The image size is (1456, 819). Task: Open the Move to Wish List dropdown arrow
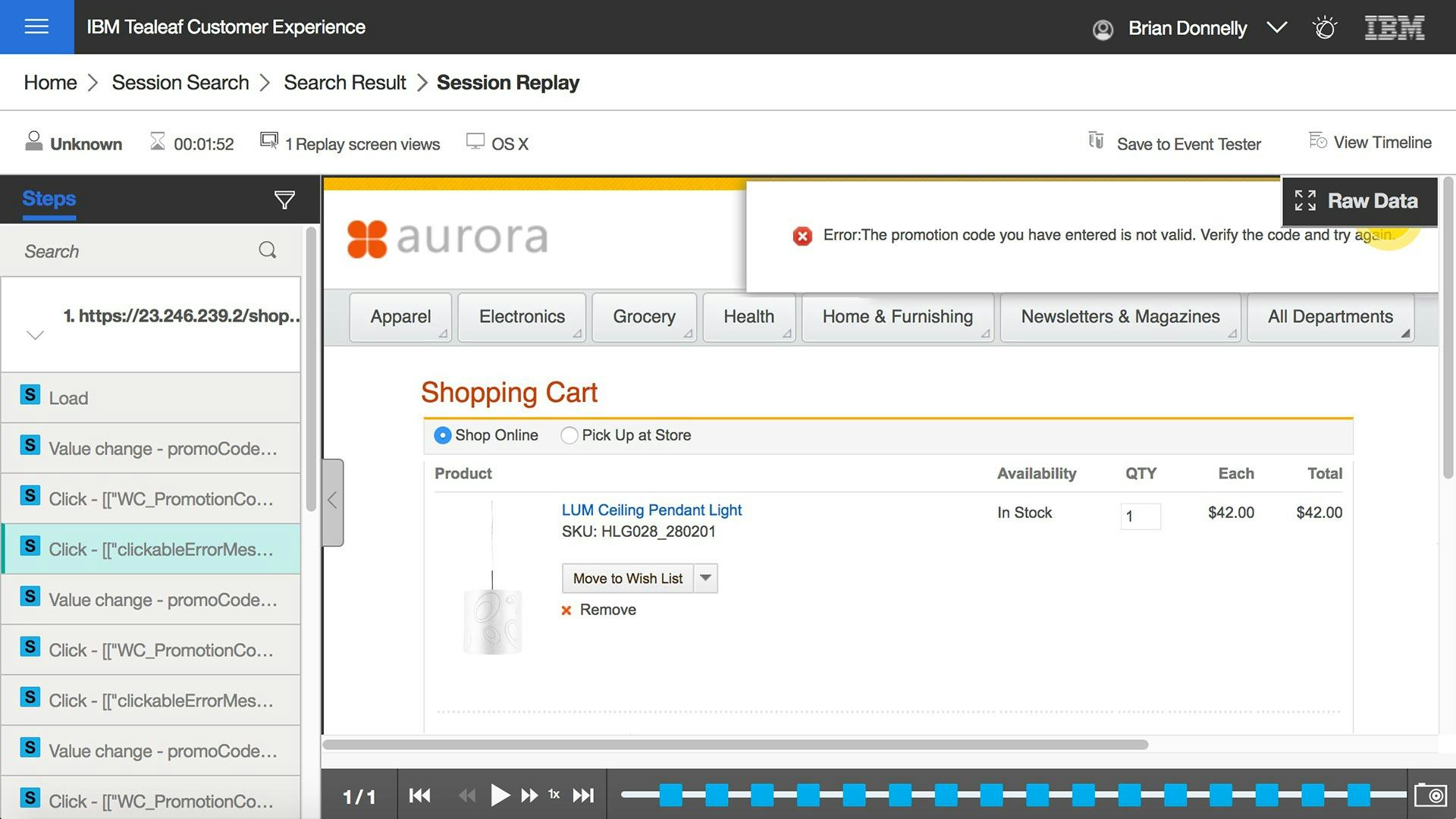(x=704, y=578)
